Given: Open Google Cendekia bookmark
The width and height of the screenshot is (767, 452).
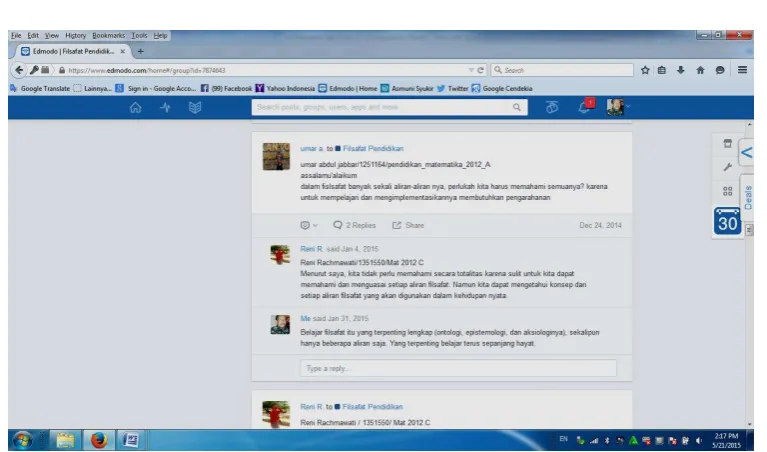Looking at the screenshot, I should click(502, 89).
